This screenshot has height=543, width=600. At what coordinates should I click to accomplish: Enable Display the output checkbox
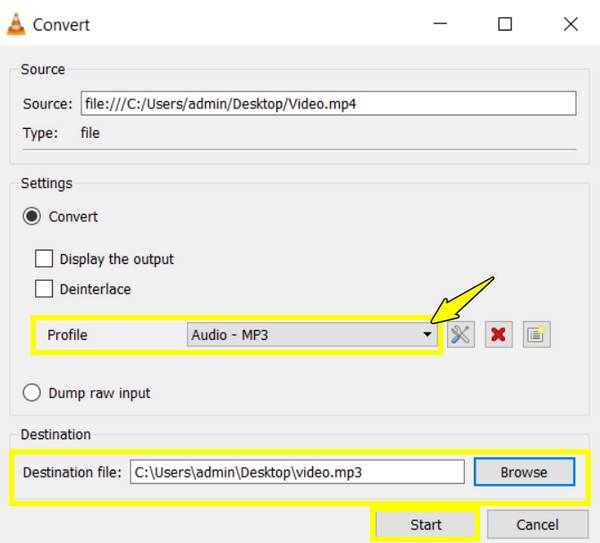click(44, 259)
